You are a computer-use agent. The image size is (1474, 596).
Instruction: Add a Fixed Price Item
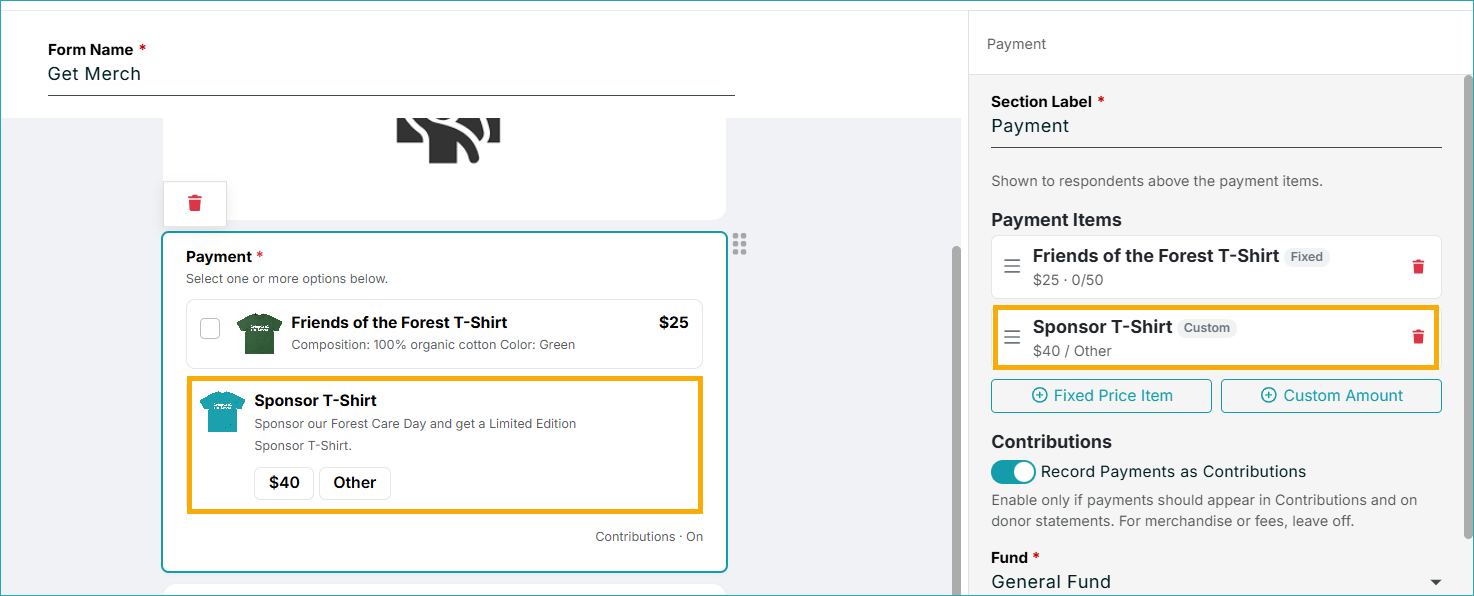pos(1101,396)
